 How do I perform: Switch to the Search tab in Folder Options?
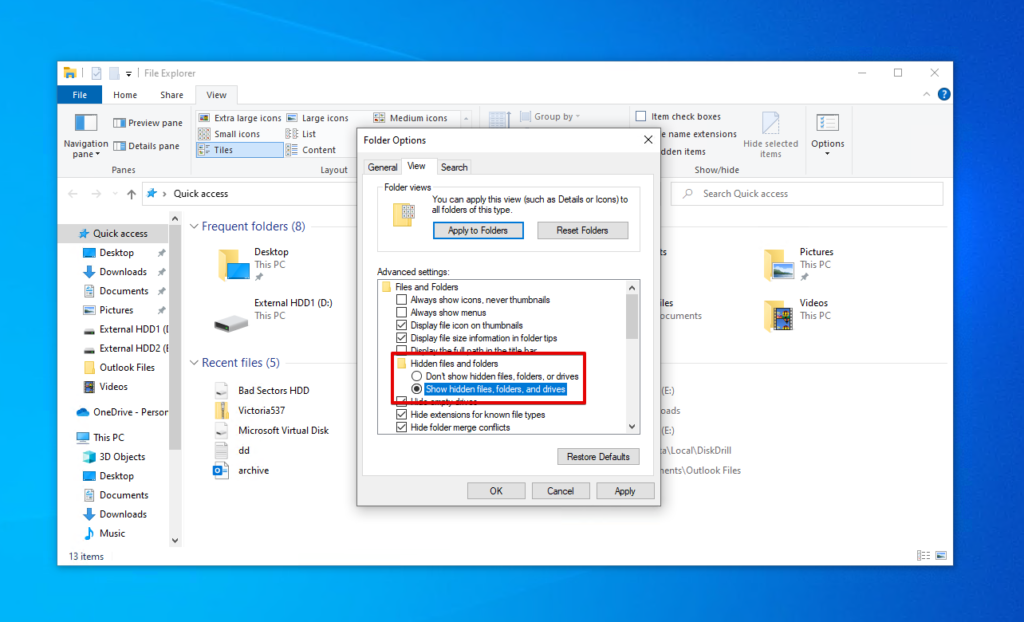pyautogui.click(x=454, y=166)
